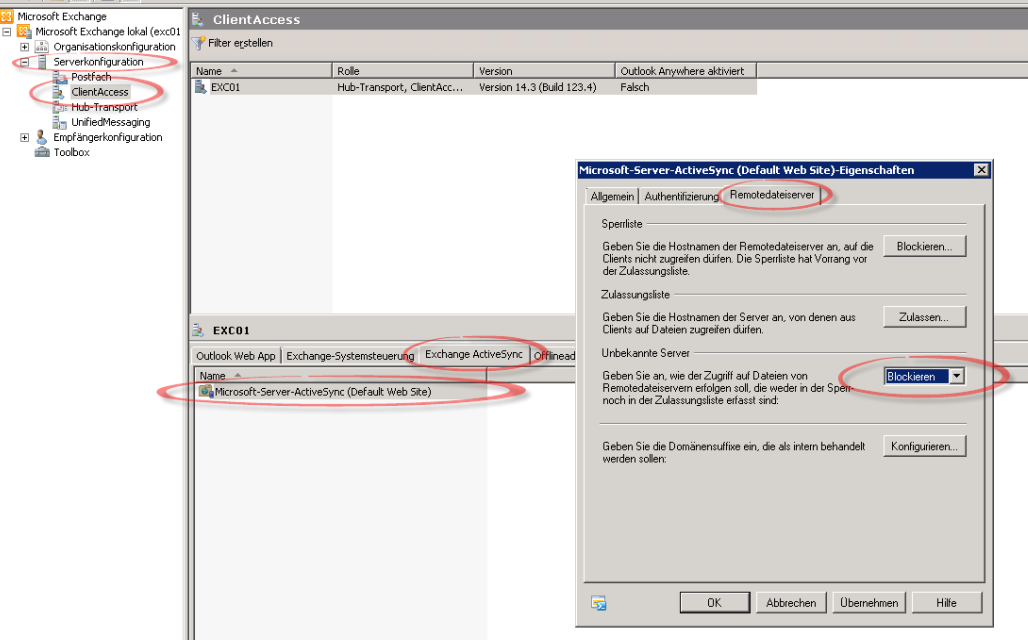Click the ClientAccess tree icon
Viewport: 1028px width, 640px height.
(x=60, y=92)
